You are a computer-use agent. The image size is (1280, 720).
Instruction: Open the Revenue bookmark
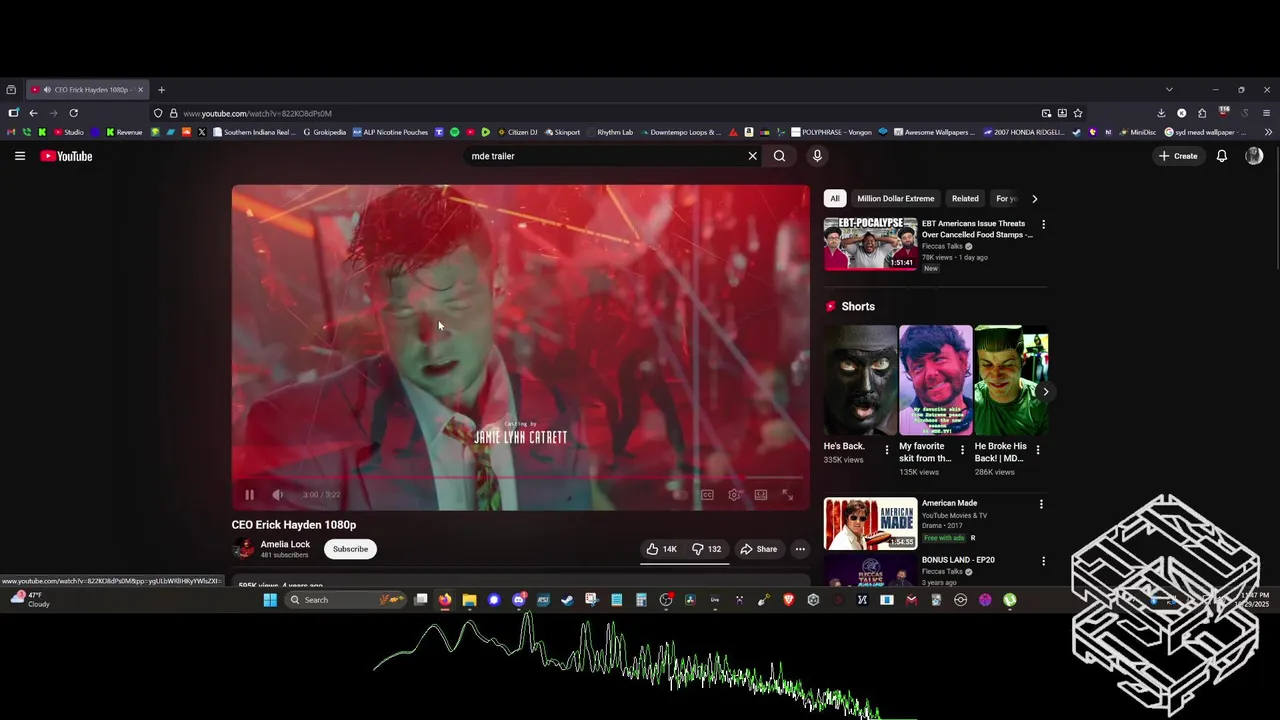pyautogui.click(x=124, y=132)
